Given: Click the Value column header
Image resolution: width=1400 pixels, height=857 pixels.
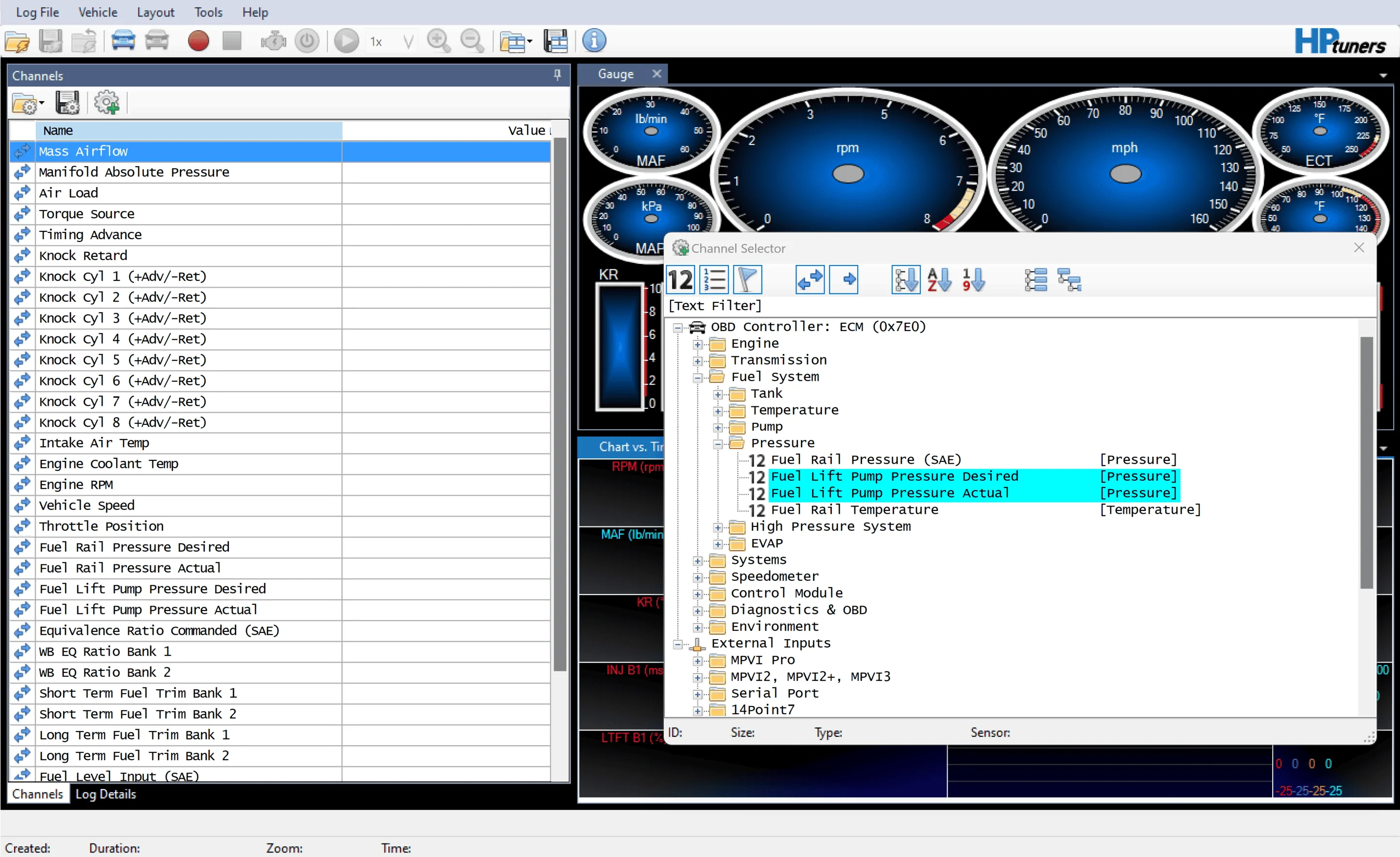Looking at the screenshot, I should click(446, 130).
